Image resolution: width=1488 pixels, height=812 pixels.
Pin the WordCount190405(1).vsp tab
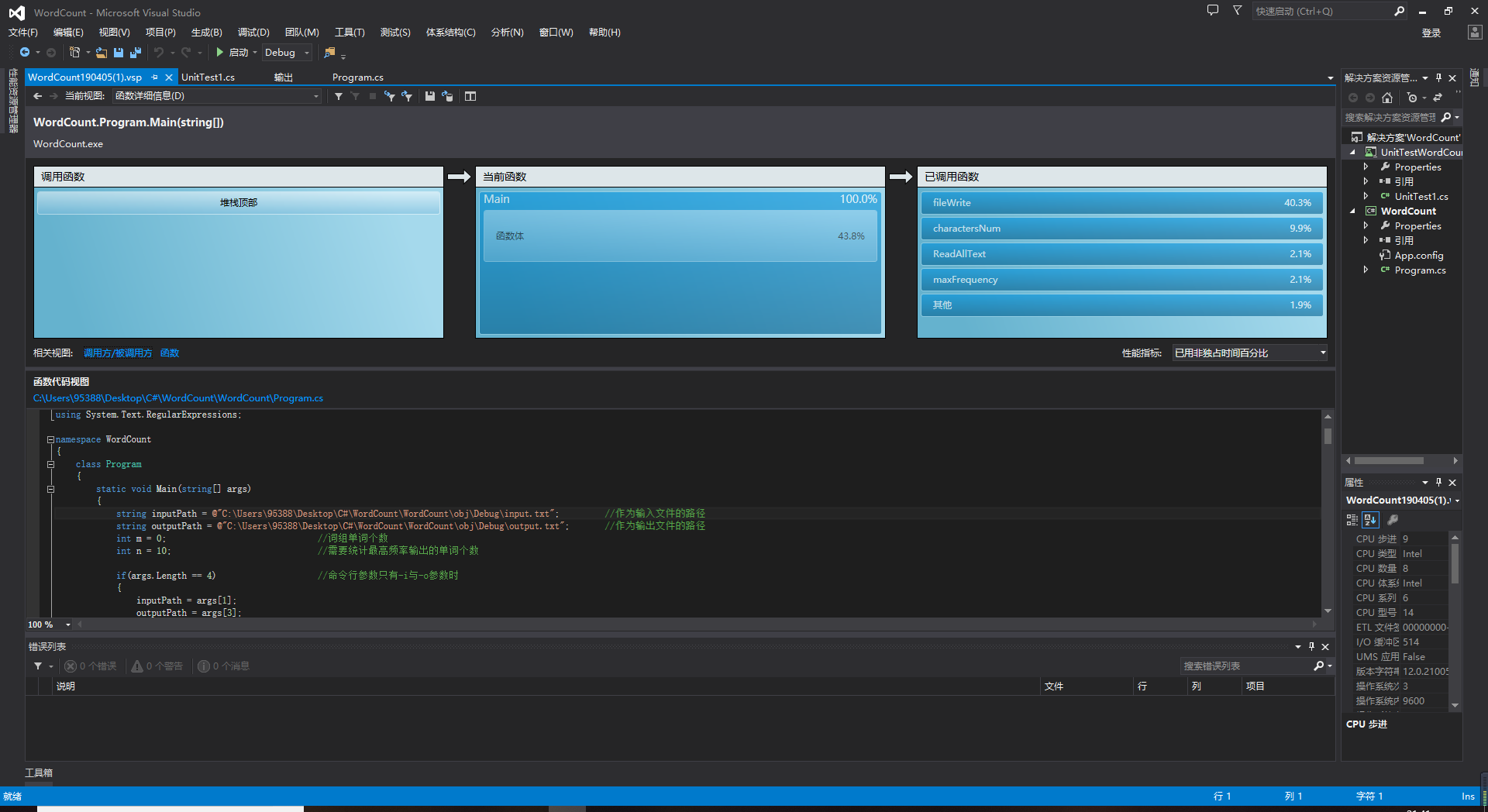click(x=154, y=77)
